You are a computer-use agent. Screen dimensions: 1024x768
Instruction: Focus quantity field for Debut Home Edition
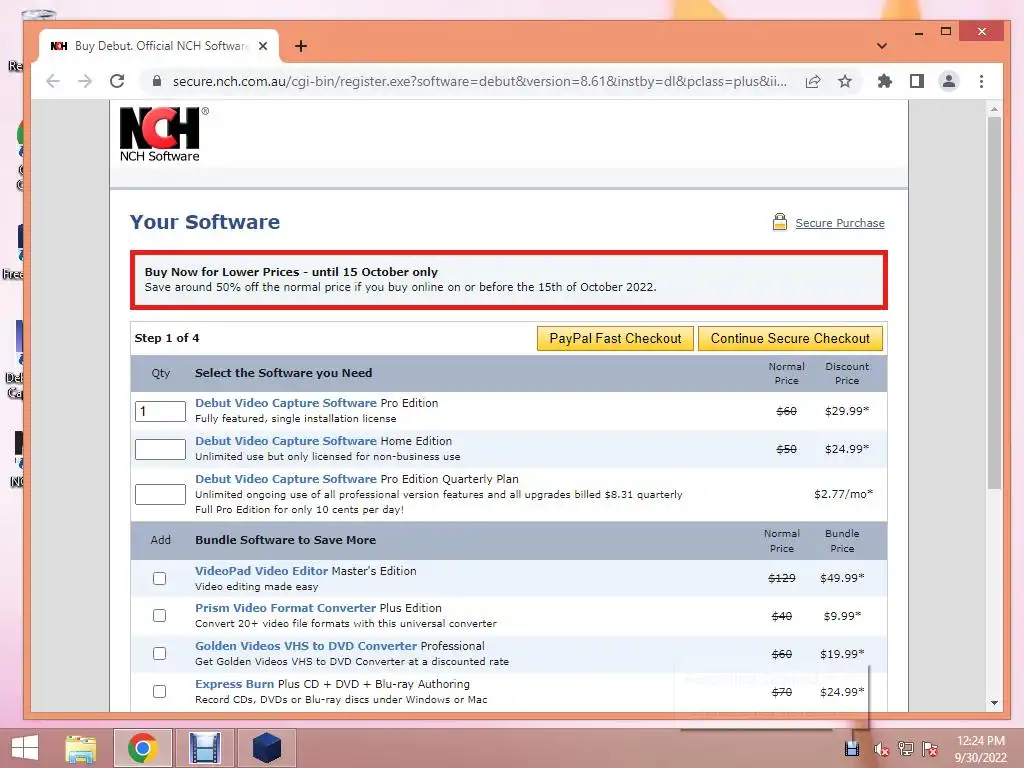tap(160, 449)
